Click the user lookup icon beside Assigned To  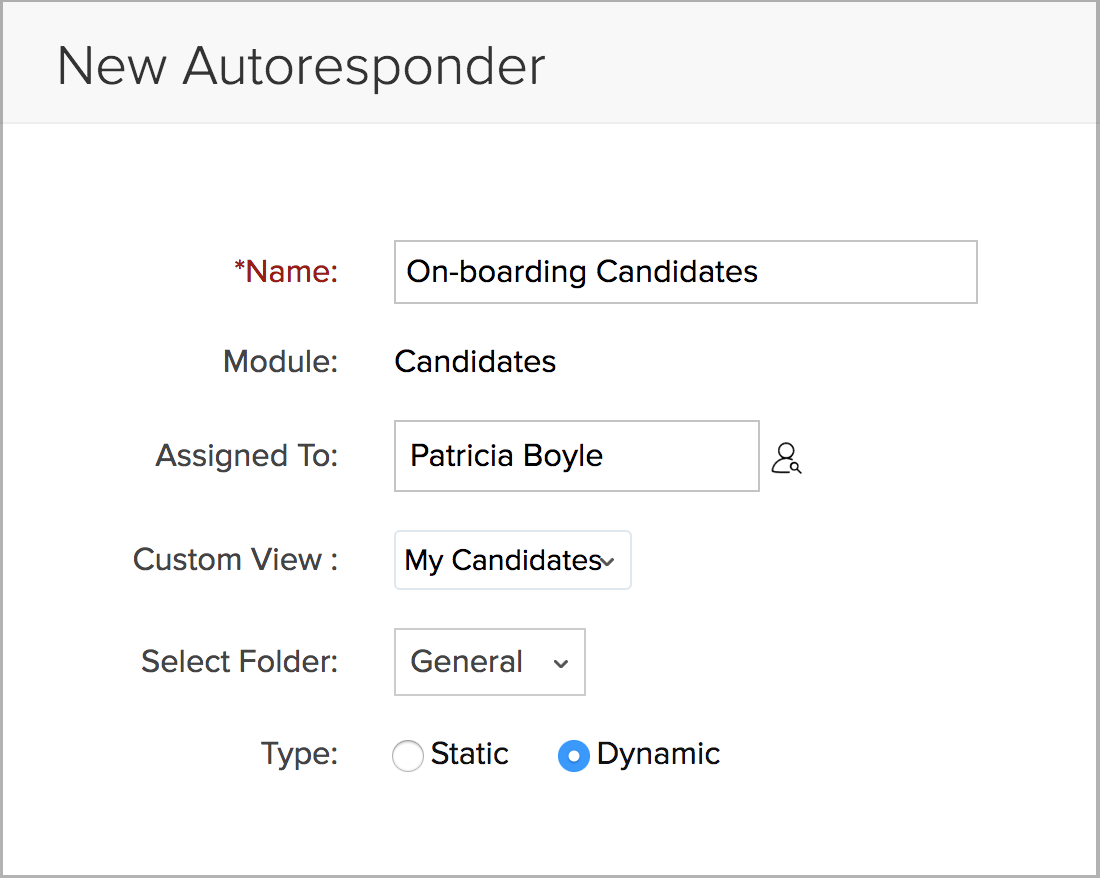pos(787,458)
